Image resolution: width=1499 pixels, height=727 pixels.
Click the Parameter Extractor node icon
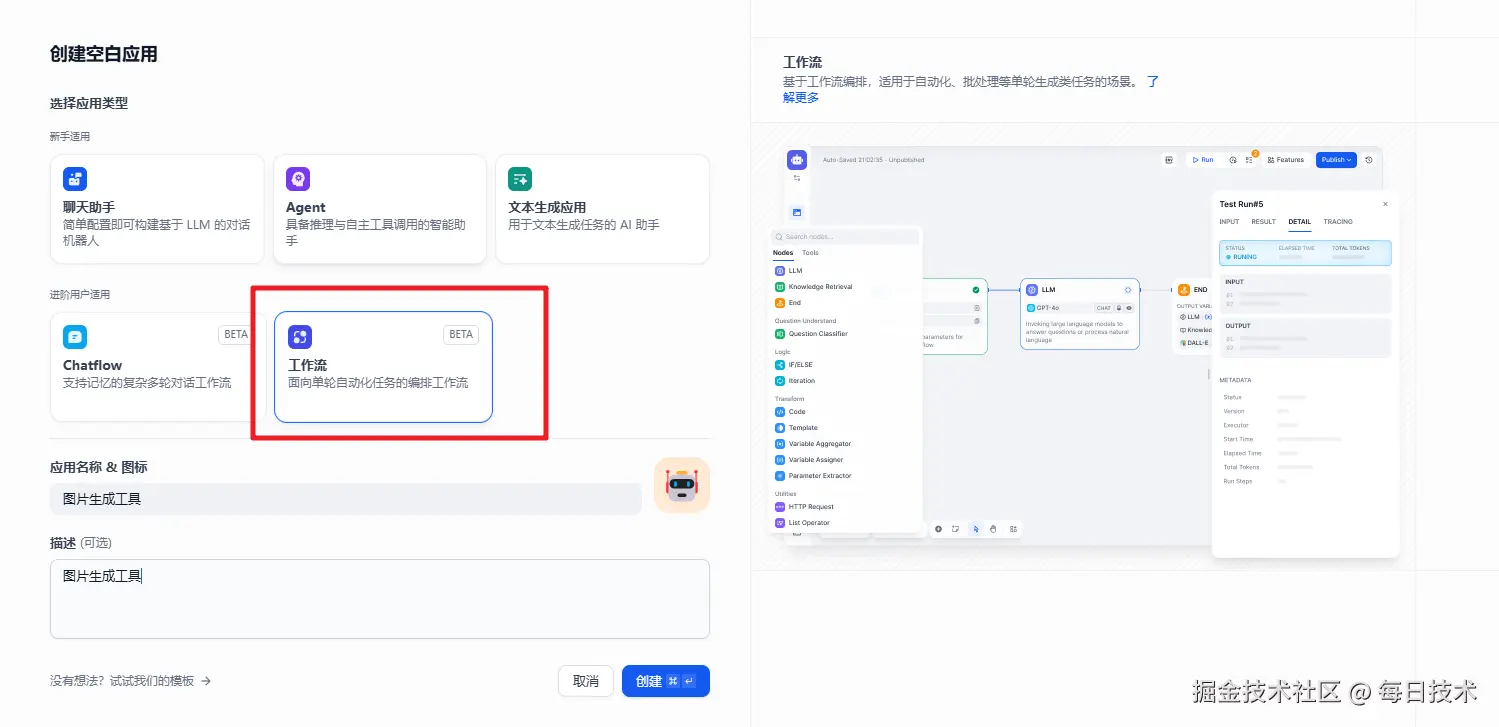[780, 476]
